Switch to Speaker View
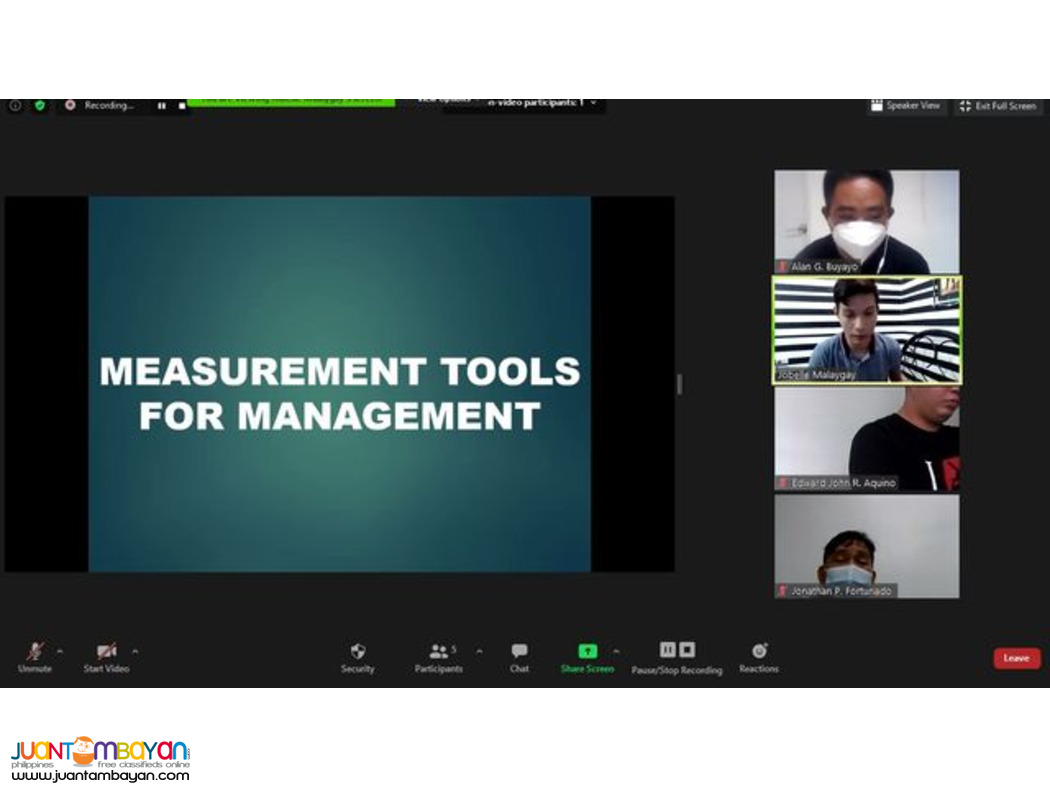 [x=906, y=106]
